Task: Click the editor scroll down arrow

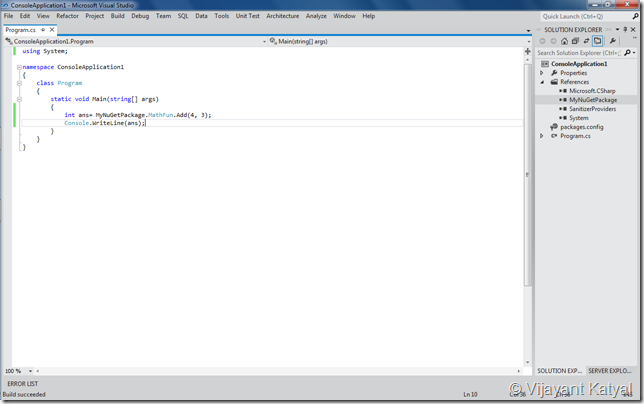Action: point(528,363)
